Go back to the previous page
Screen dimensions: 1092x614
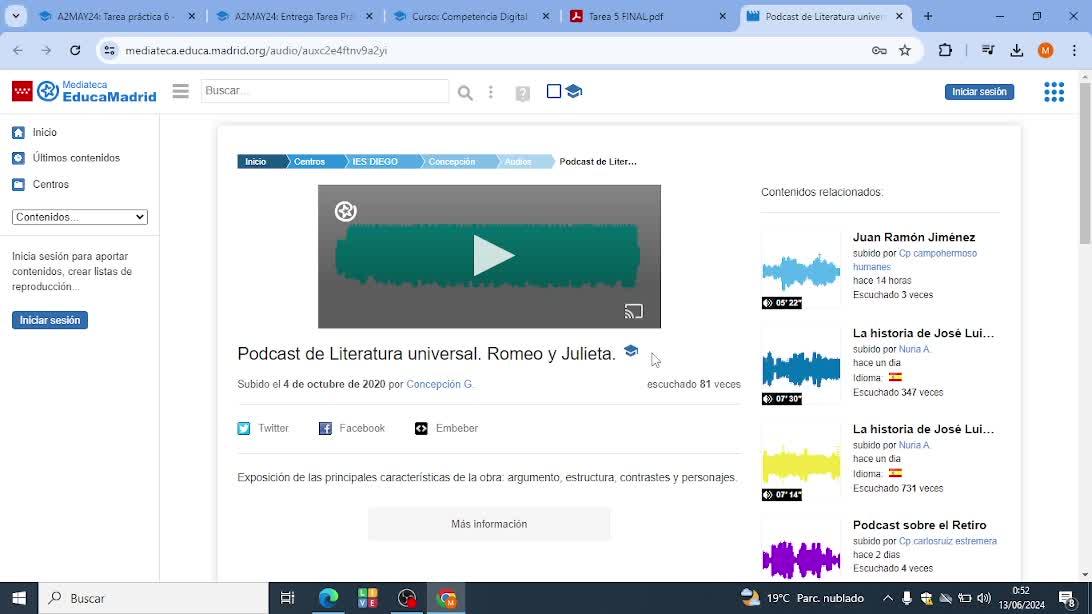(x=18, y=50)
